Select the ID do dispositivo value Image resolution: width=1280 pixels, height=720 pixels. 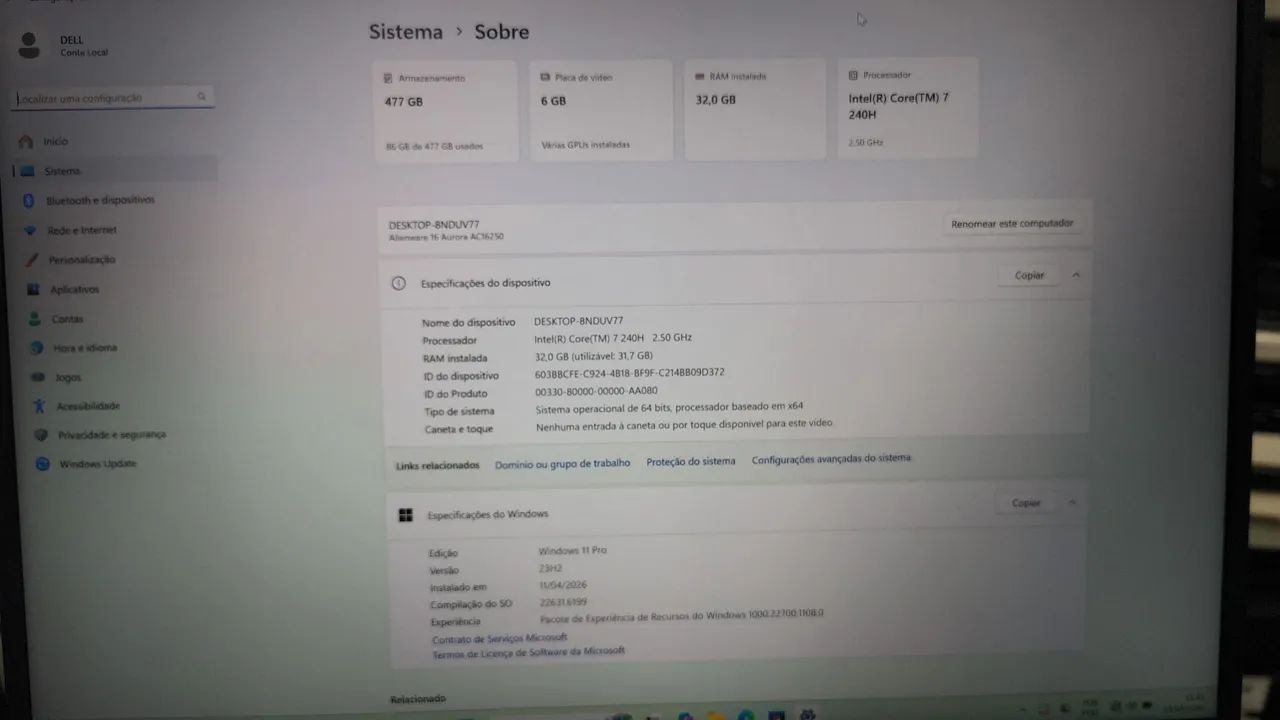(x=630, y=373)
